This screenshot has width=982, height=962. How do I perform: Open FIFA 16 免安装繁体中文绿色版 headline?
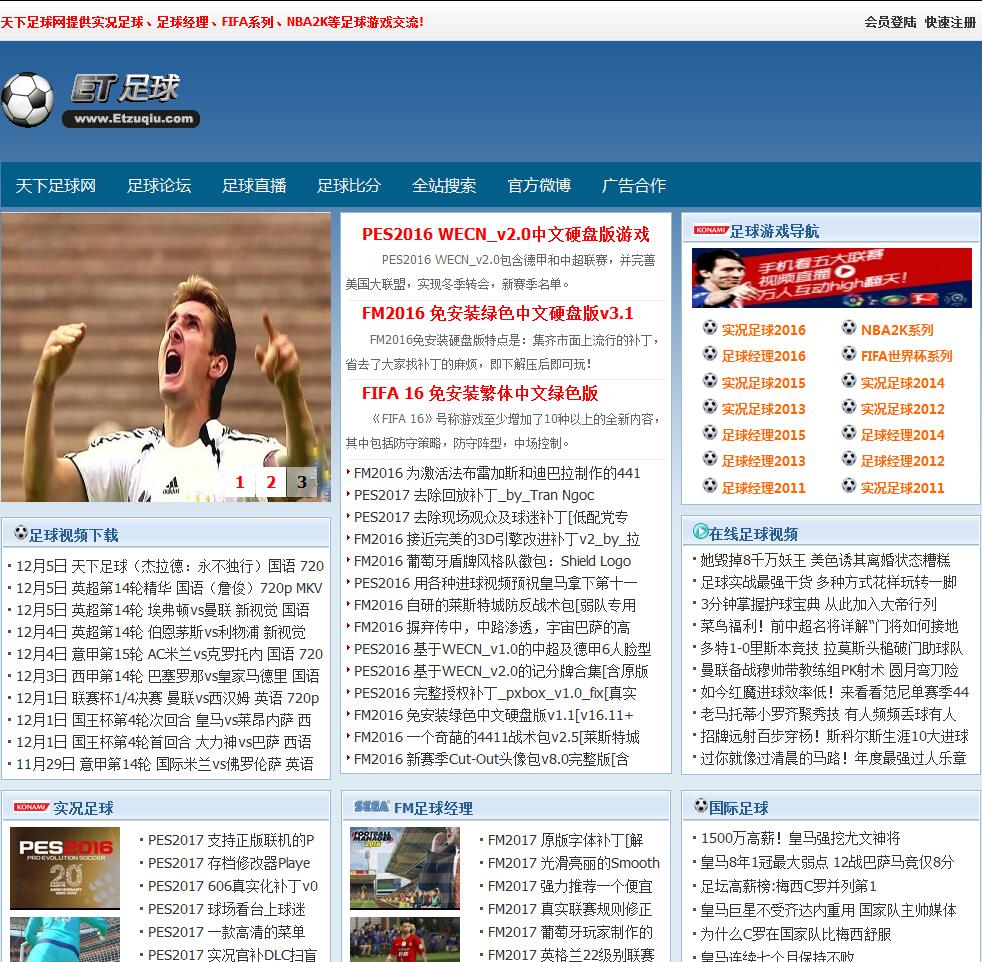[480, 393]
